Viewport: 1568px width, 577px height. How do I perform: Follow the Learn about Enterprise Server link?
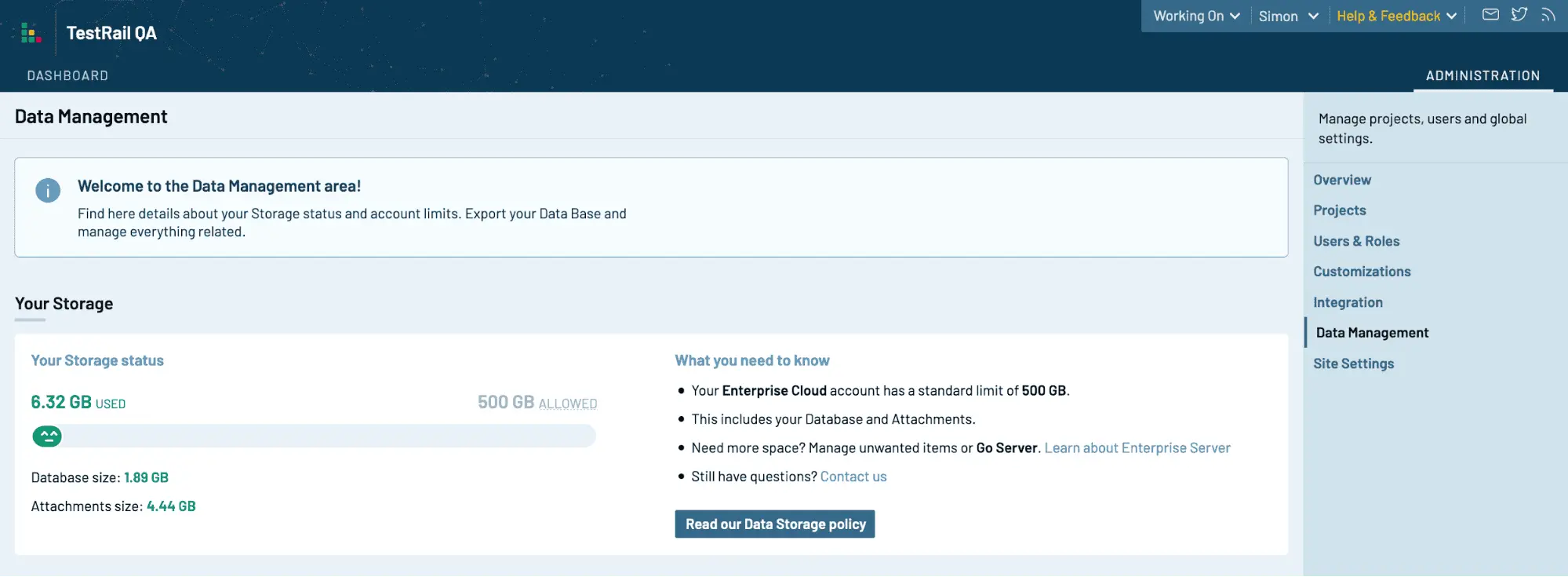(1137, 448)
